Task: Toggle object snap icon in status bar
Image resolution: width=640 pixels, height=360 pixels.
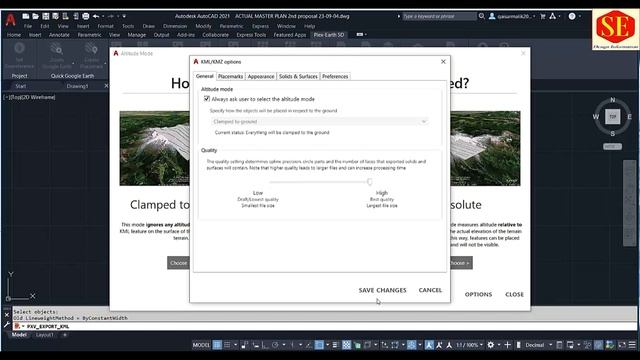Action: pyautogui.click(x=319, y=345)
